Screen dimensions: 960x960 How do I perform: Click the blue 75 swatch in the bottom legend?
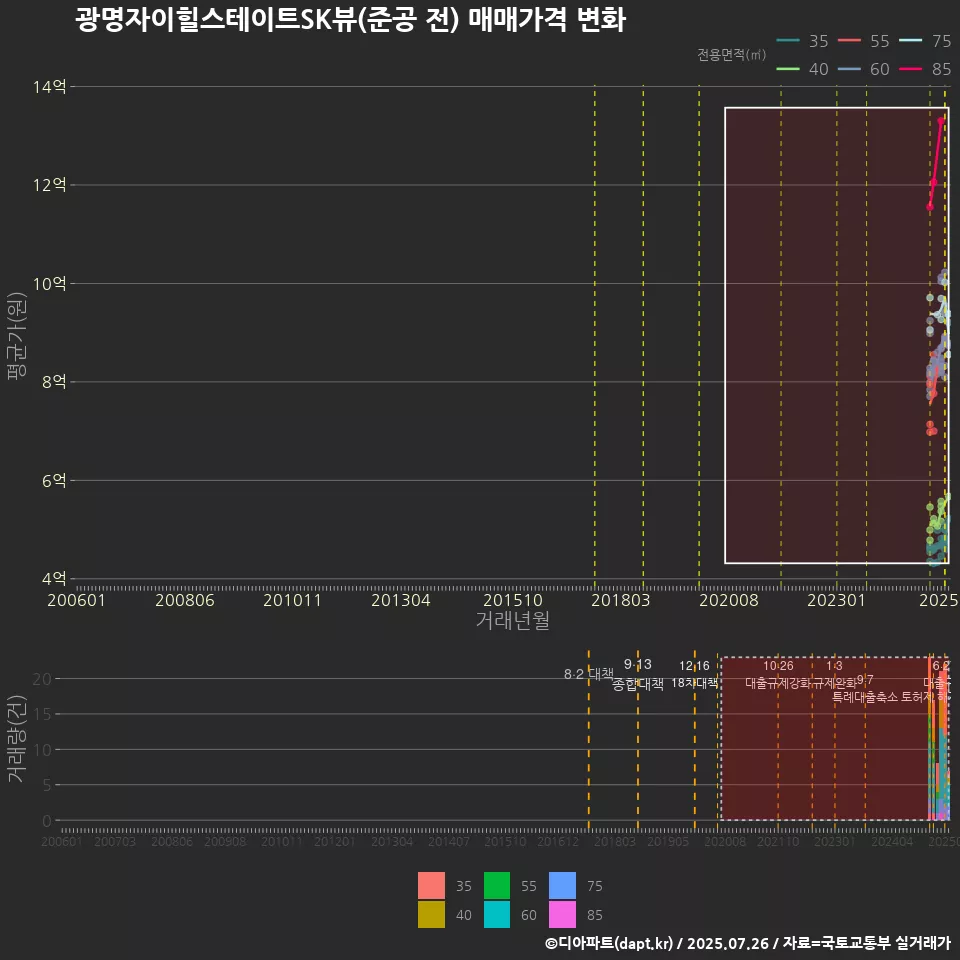tap(562, 885)
